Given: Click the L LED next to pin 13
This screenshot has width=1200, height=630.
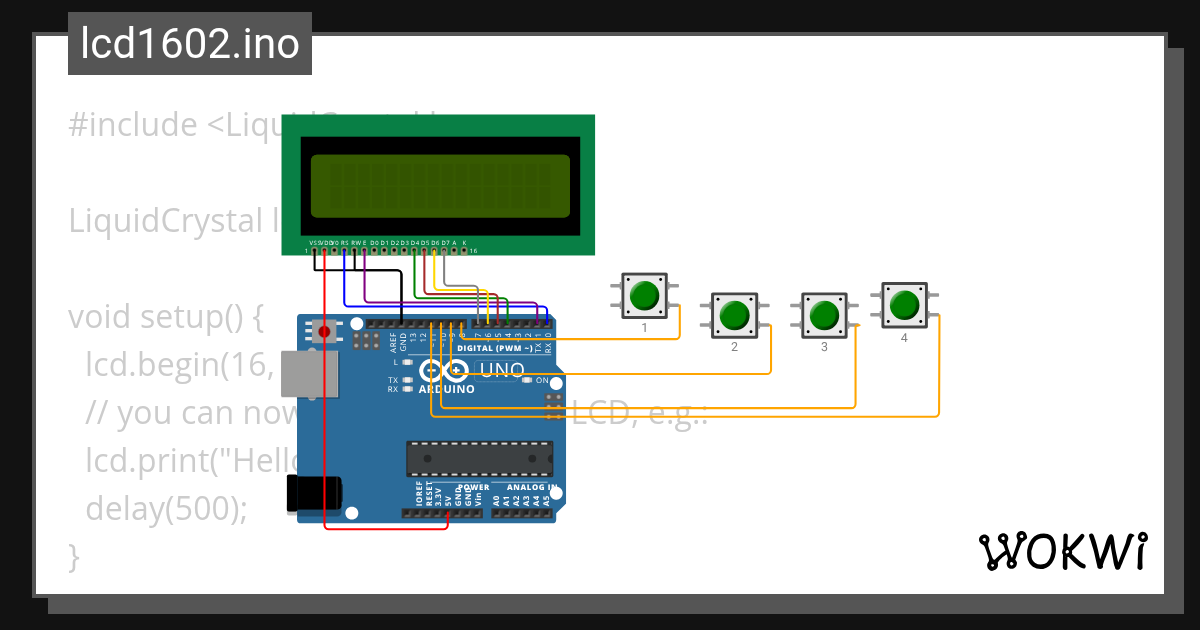Looking at the screenshot, I should pos(406,362).
